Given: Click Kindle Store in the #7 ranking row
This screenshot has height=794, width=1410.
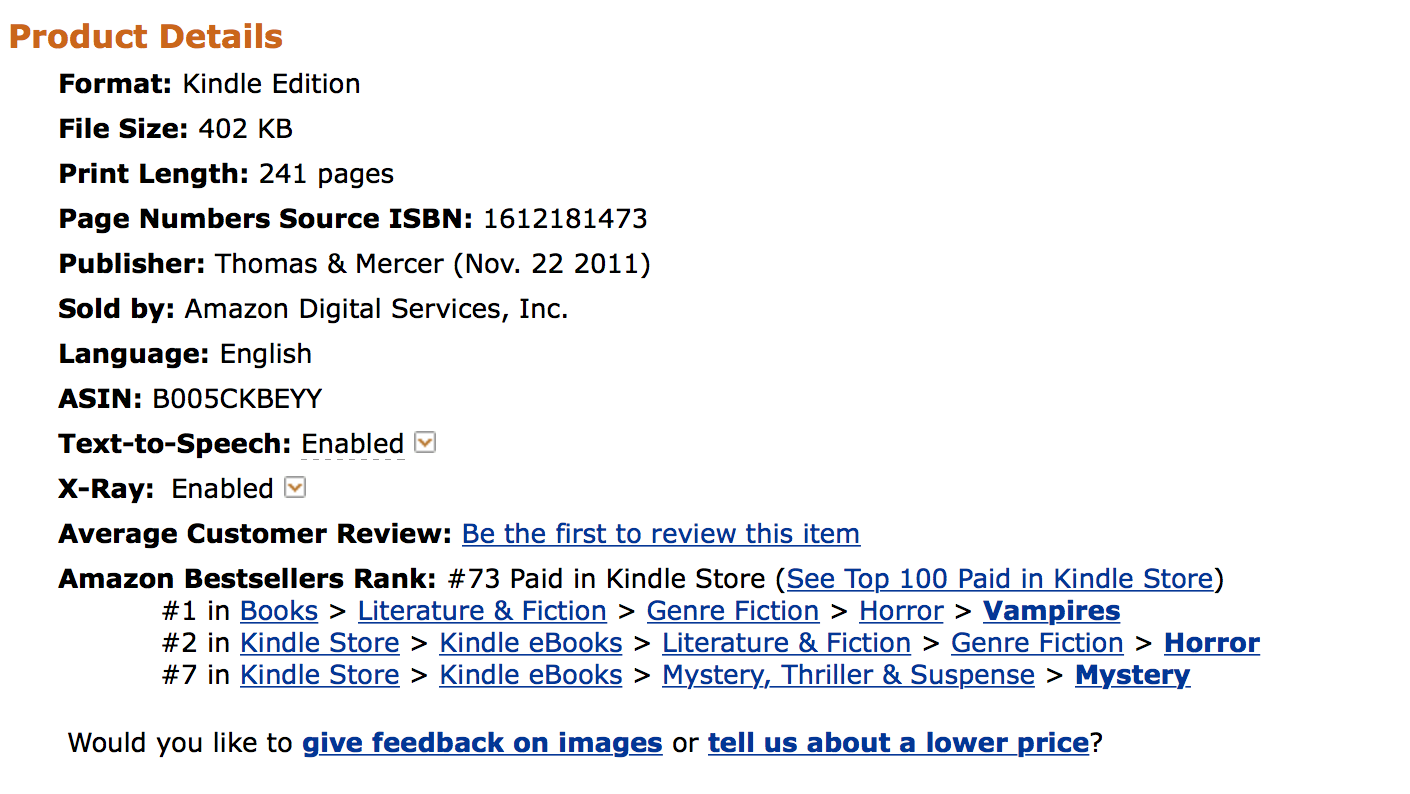Looking at the screenshot, I should (320, 675).
